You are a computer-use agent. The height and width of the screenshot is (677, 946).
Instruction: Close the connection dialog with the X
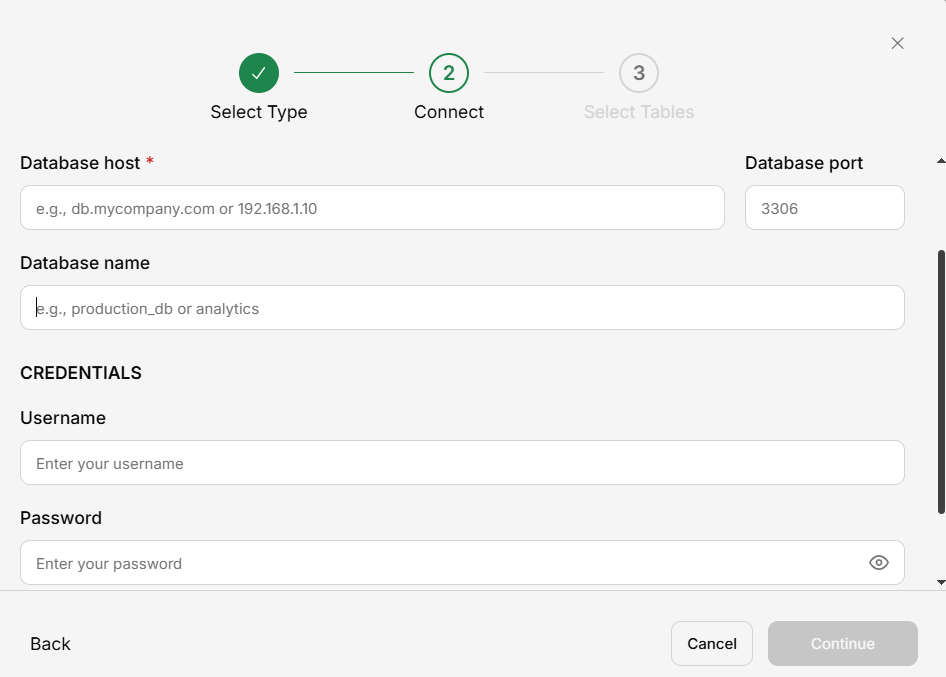tap(897, 43)
